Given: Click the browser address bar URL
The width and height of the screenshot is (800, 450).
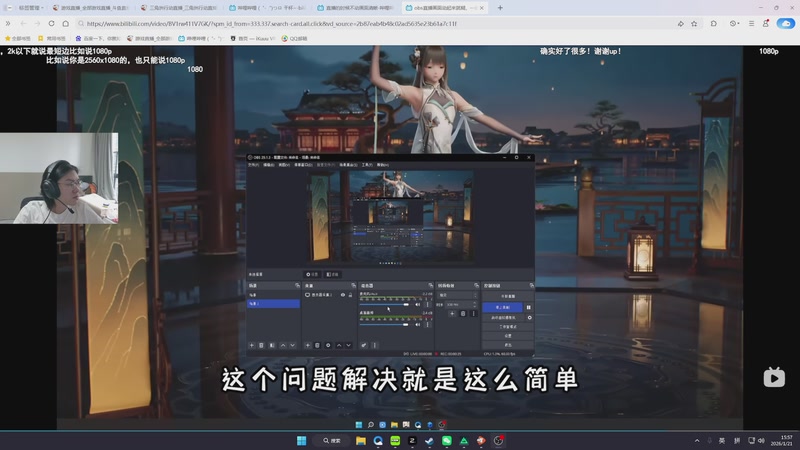Looking at the screenshot, I should [x=272, y=23].
